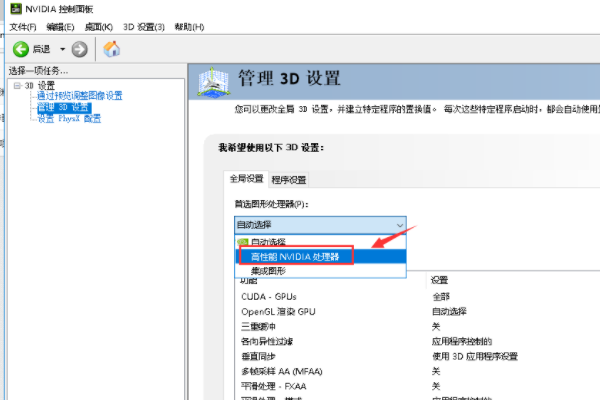Pick 自动选择 option with NVIDIA icon

266,243
